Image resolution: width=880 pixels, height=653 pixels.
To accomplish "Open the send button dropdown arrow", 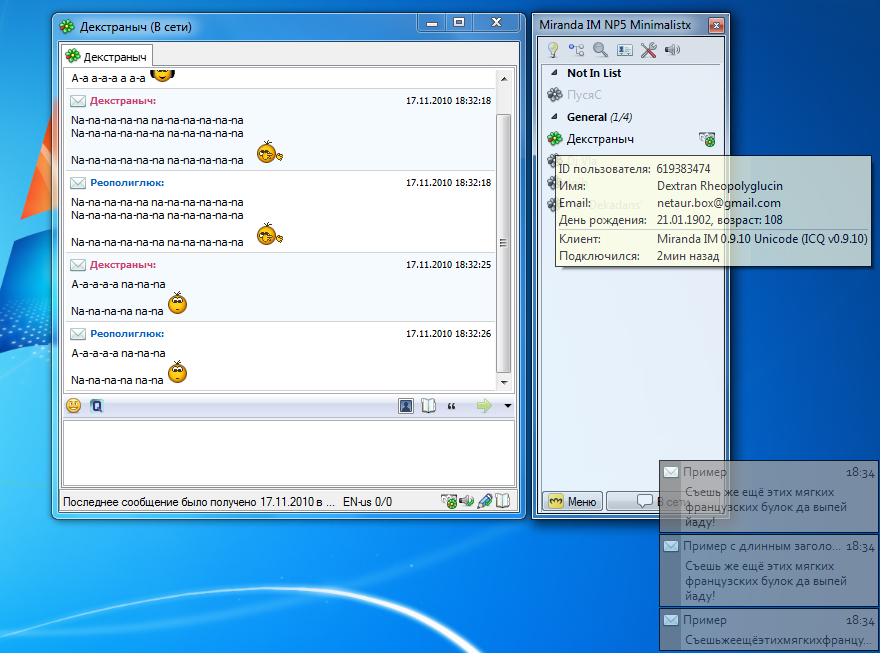I will click(x=507, y=406).
